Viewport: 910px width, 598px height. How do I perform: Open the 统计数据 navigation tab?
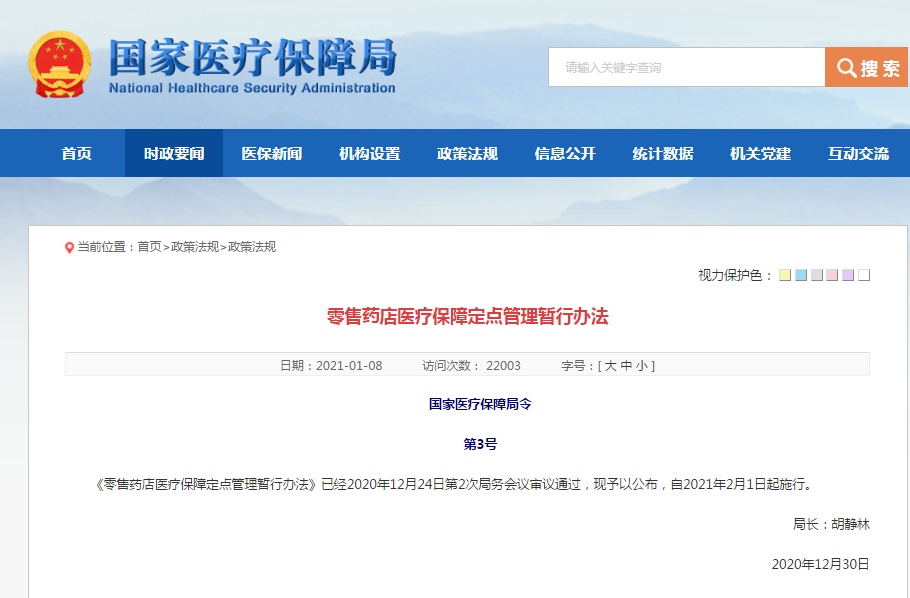click(663, 153)
